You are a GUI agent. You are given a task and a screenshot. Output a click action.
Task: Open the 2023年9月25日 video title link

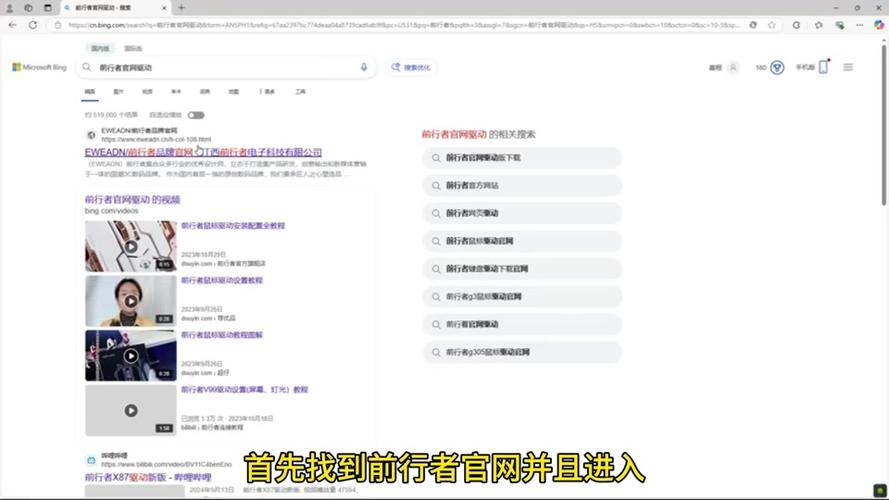point(222,281)
